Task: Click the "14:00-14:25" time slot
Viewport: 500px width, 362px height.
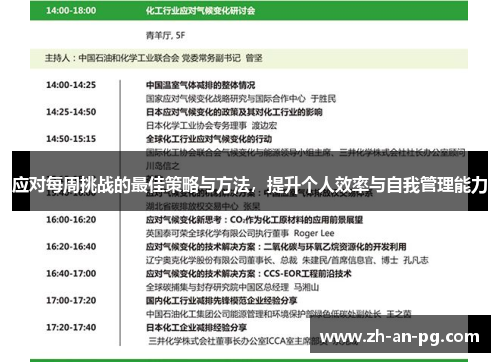Action: pyautogui.click(x=71, y=85)
